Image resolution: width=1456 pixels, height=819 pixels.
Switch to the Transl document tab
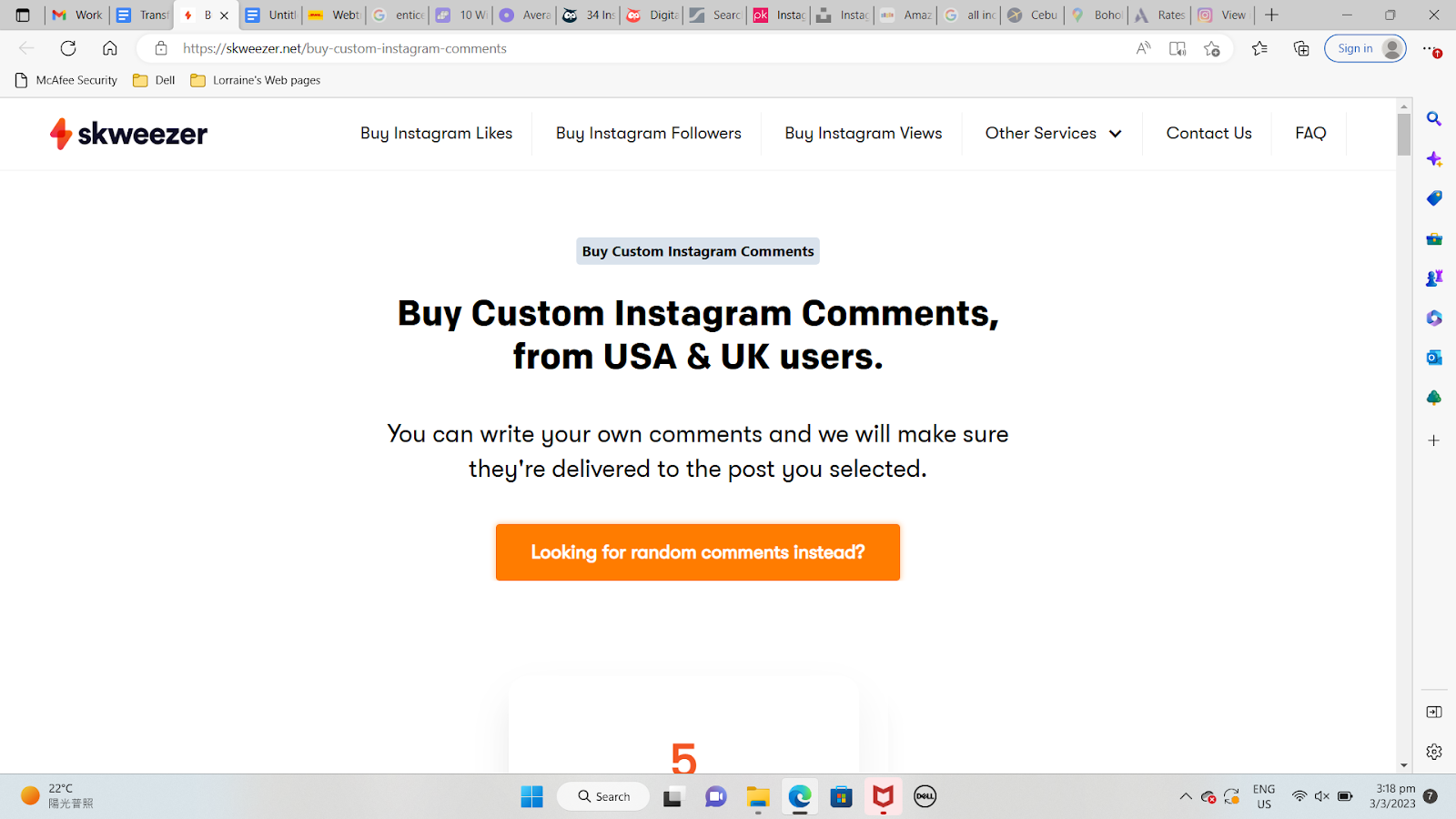point(142,15)
